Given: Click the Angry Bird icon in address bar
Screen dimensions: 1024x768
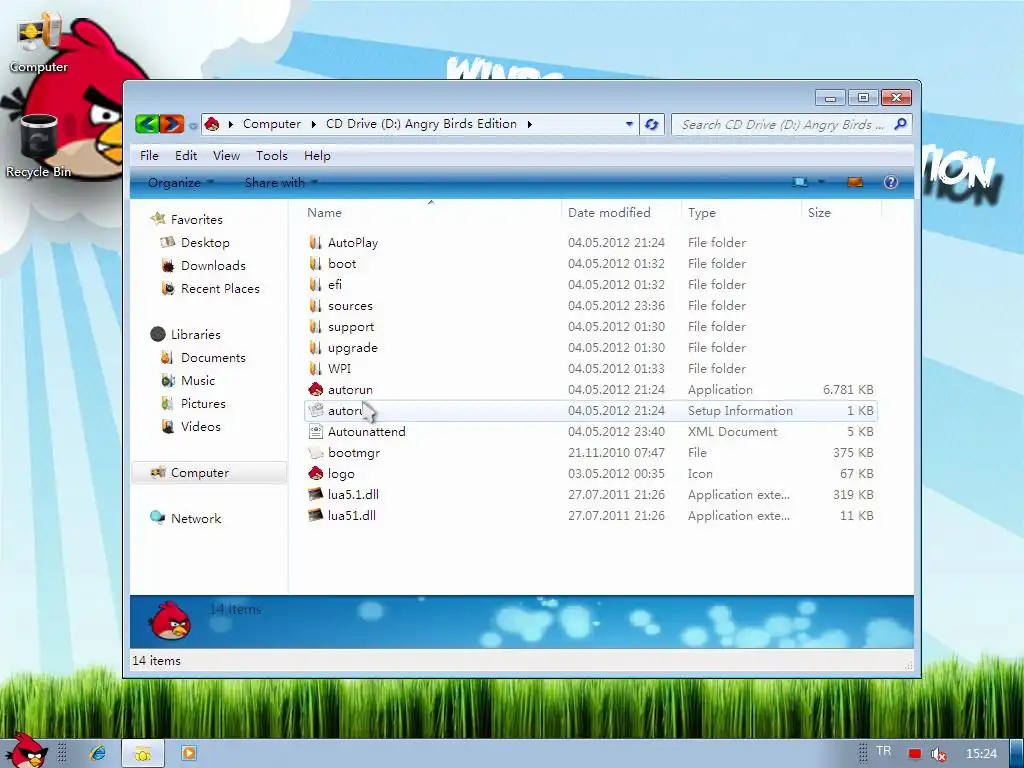Looking at the screenshot, I should [x=212, y=123].
